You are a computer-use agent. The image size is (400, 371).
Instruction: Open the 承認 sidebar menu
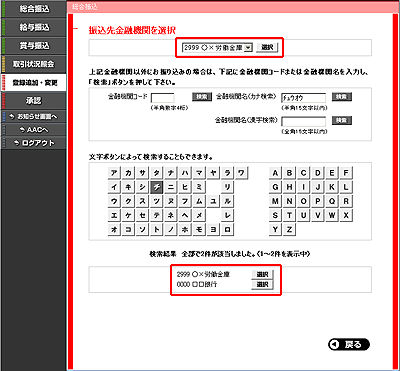coord(34,101)
